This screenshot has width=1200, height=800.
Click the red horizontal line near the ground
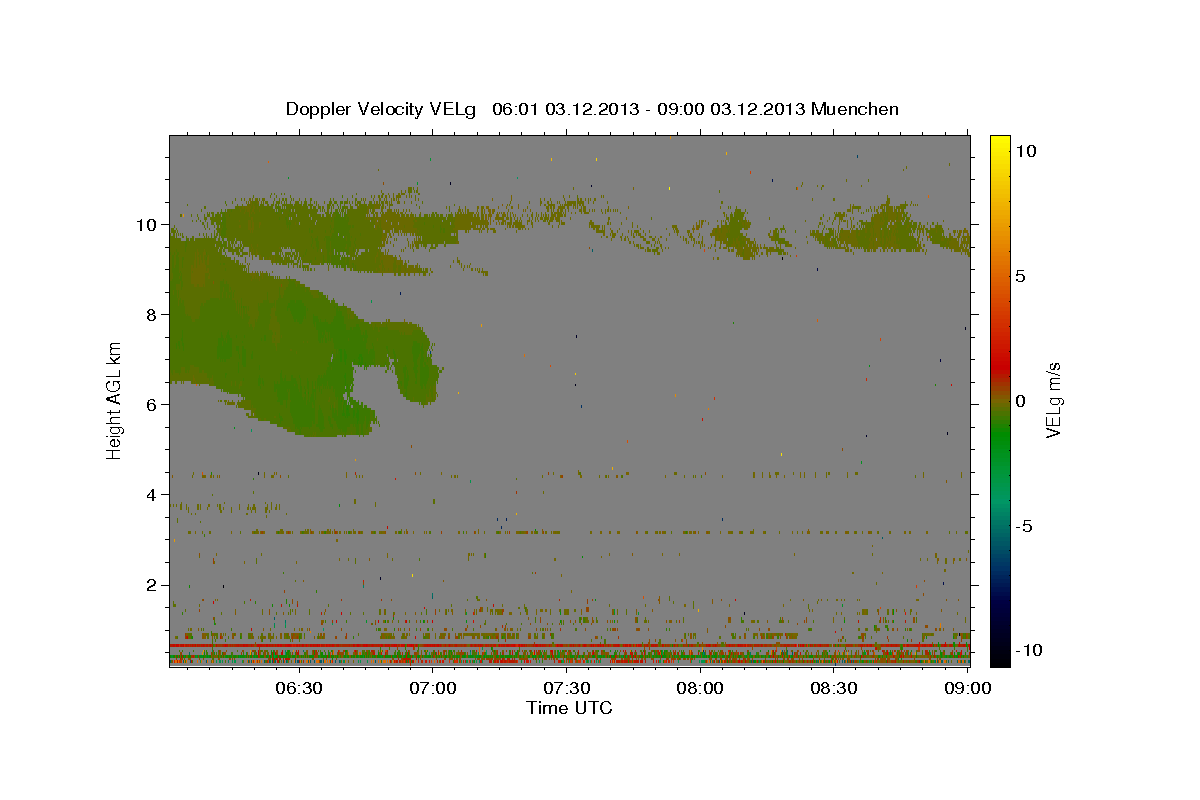pyautogui.click(x=569, y=646)
